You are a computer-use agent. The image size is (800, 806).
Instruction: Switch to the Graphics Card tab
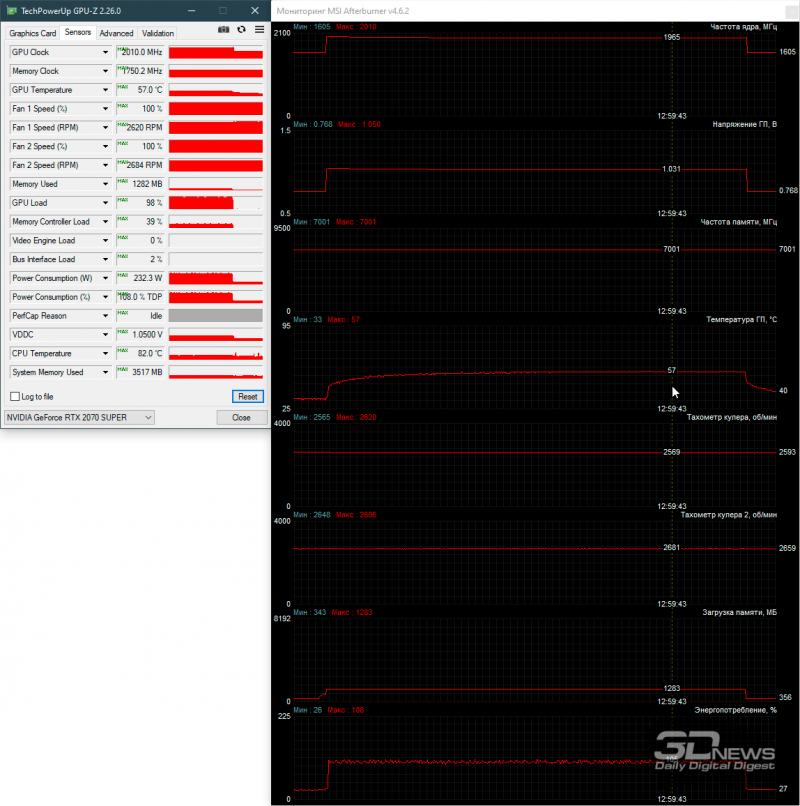click(32, 33)
